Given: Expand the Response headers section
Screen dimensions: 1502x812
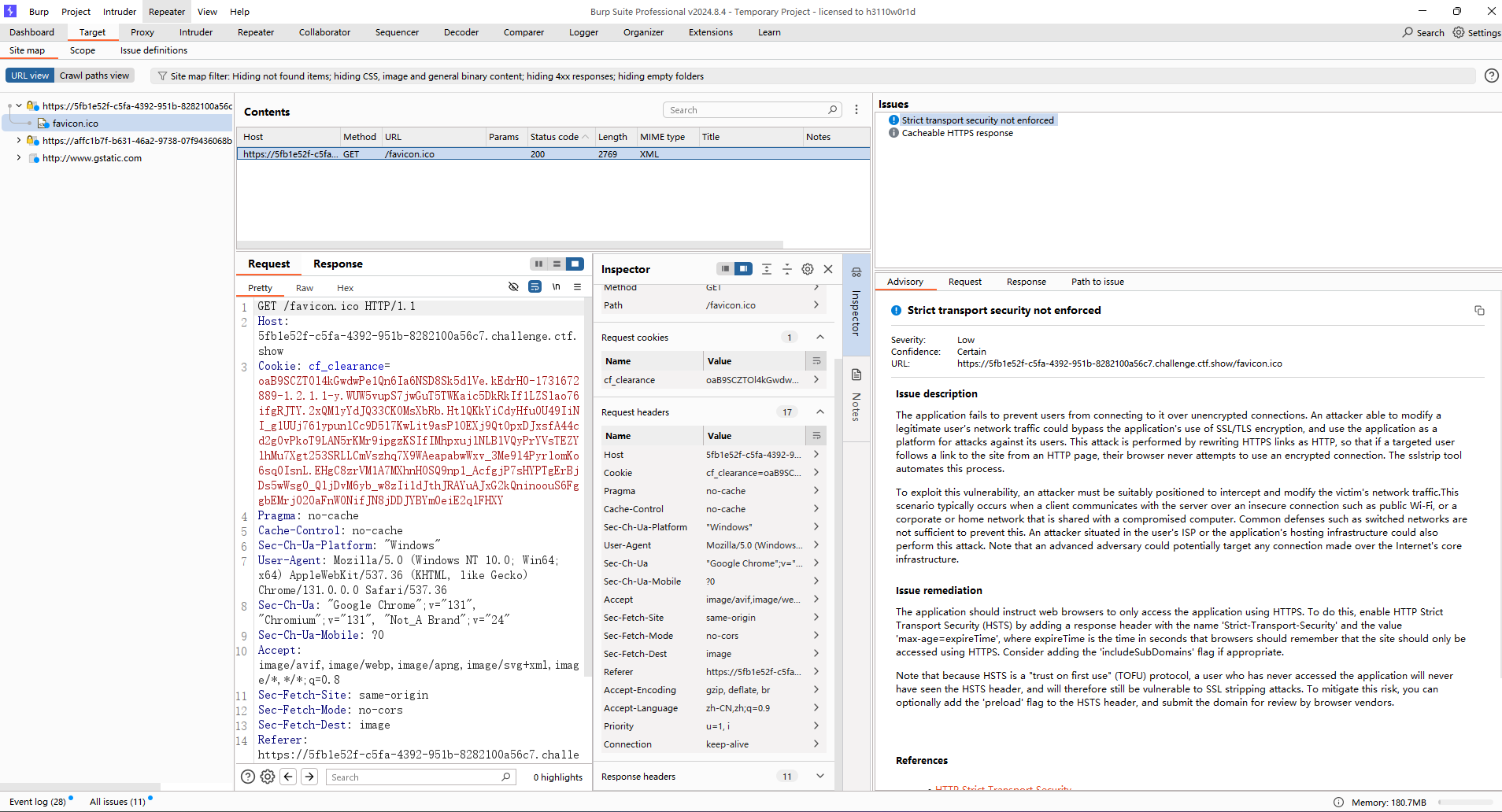Looking at the screenshot, I should pos(820,776).
